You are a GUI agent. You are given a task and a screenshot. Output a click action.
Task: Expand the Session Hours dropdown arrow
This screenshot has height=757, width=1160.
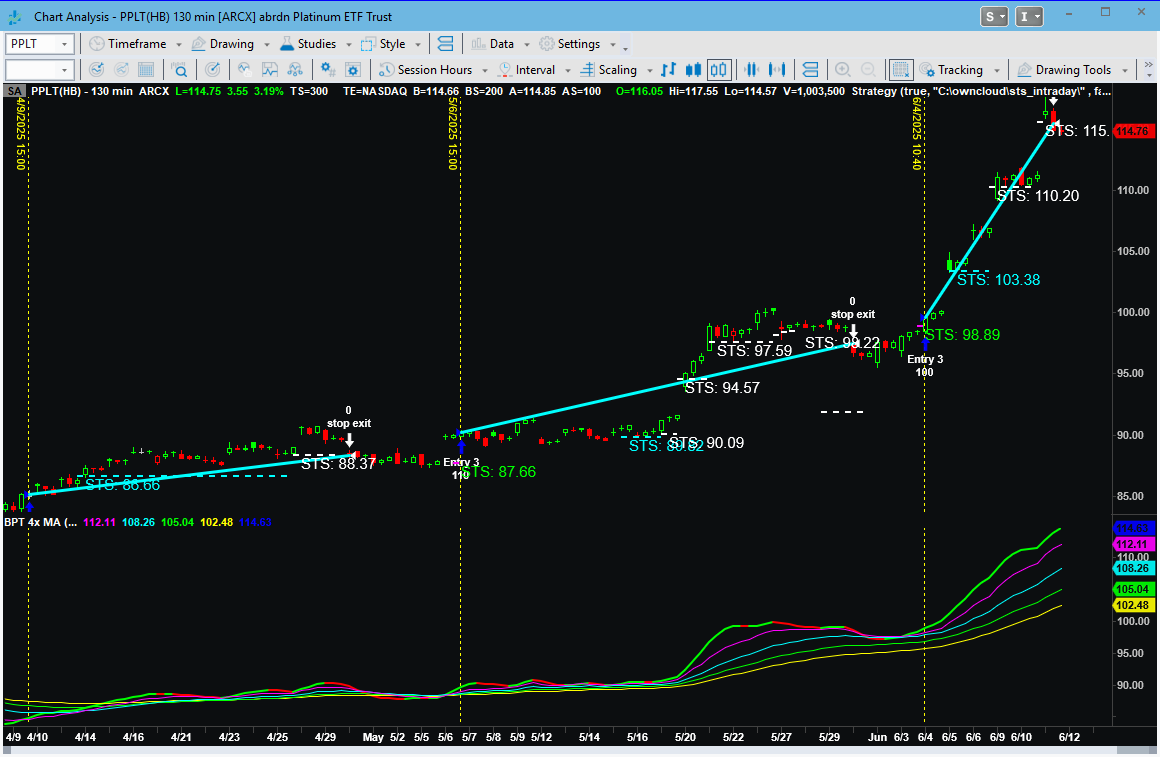(x=485, y=70)
